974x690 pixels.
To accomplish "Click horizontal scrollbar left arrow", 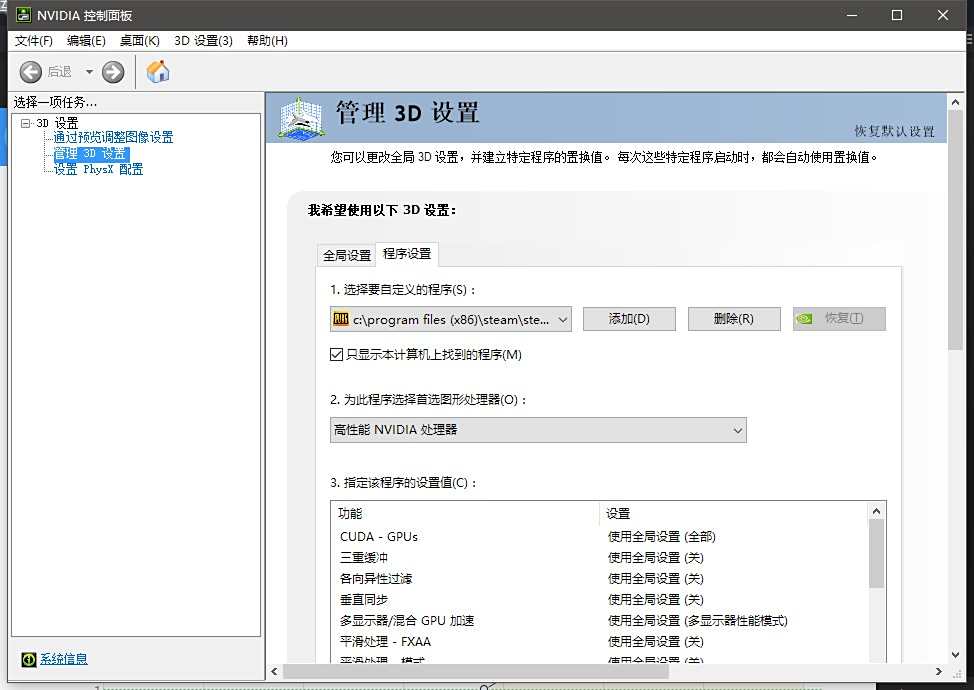I will 275,671.
